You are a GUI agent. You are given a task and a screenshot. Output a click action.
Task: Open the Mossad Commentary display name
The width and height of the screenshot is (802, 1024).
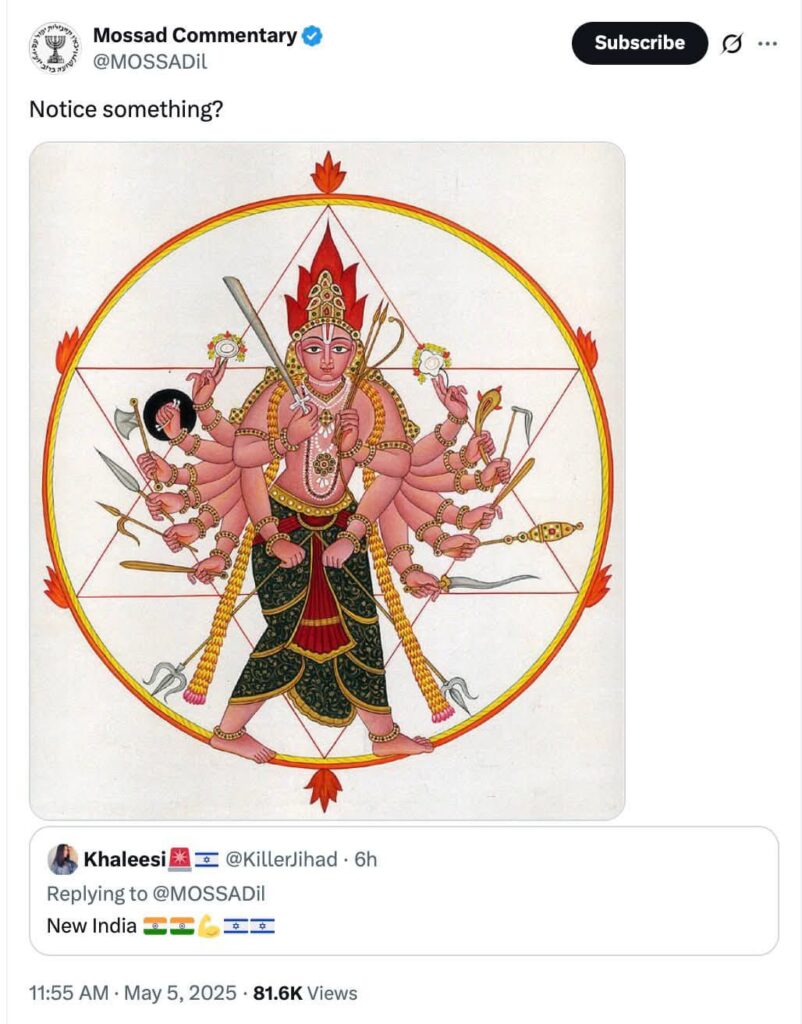pos(194,36)
